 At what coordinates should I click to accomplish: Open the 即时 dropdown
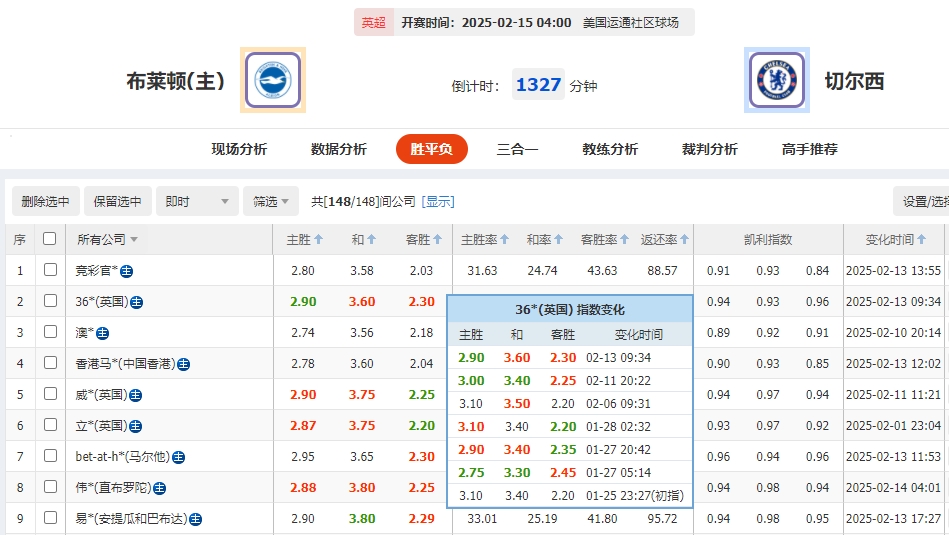pyautogui.click(x=198, y=201)
